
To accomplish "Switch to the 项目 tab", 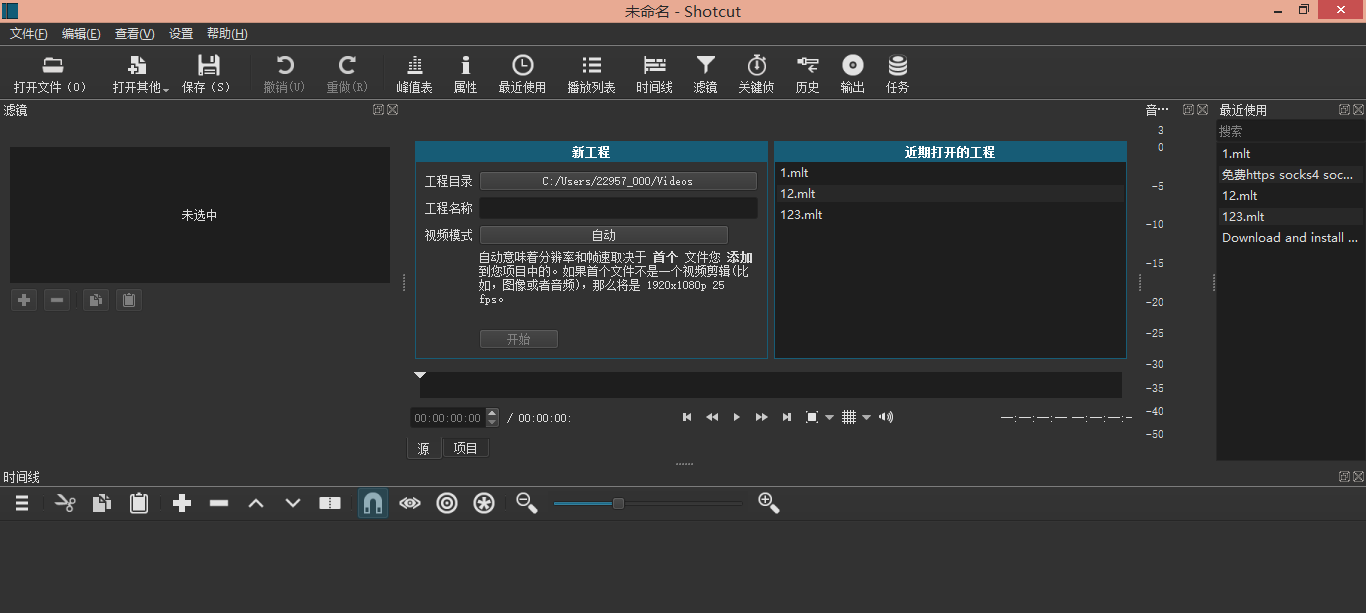I will 466,448.
